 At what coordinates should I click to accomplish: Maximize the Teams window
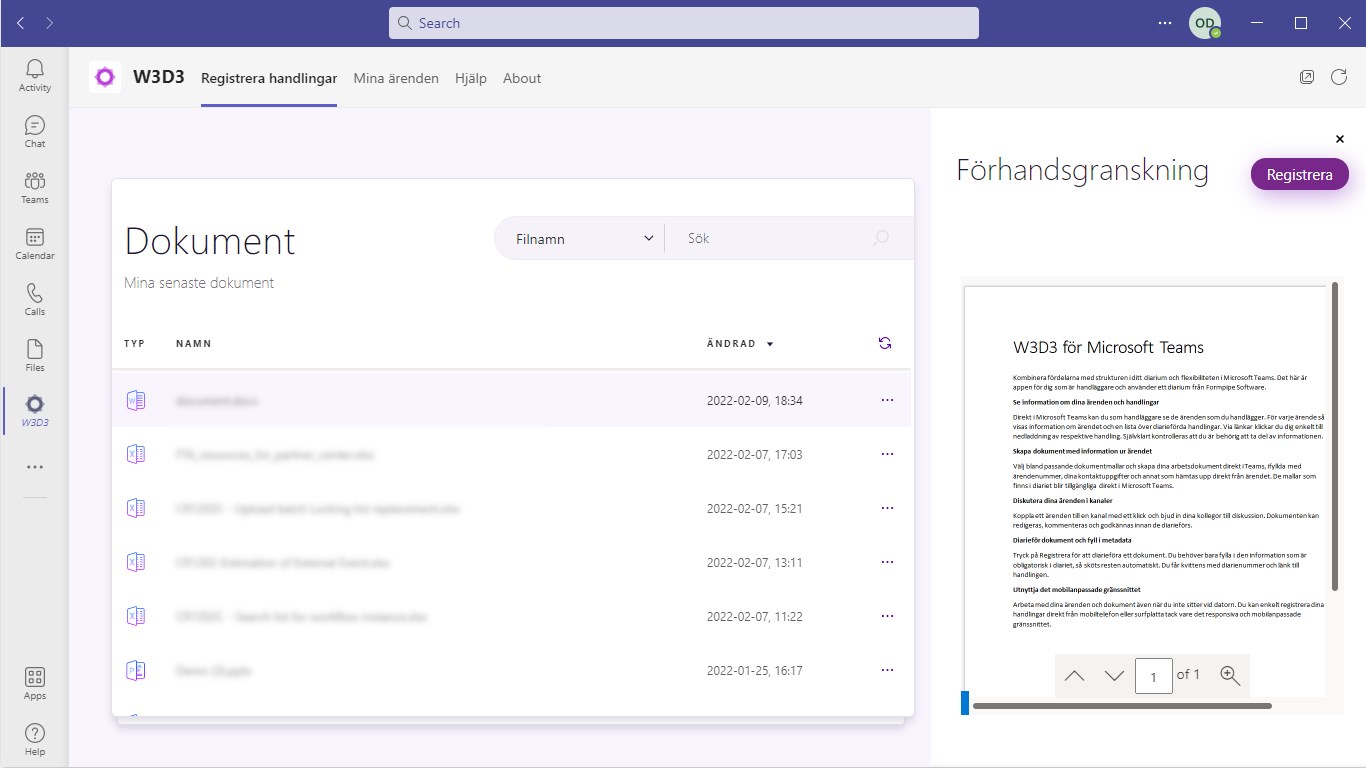[1301, 23]
